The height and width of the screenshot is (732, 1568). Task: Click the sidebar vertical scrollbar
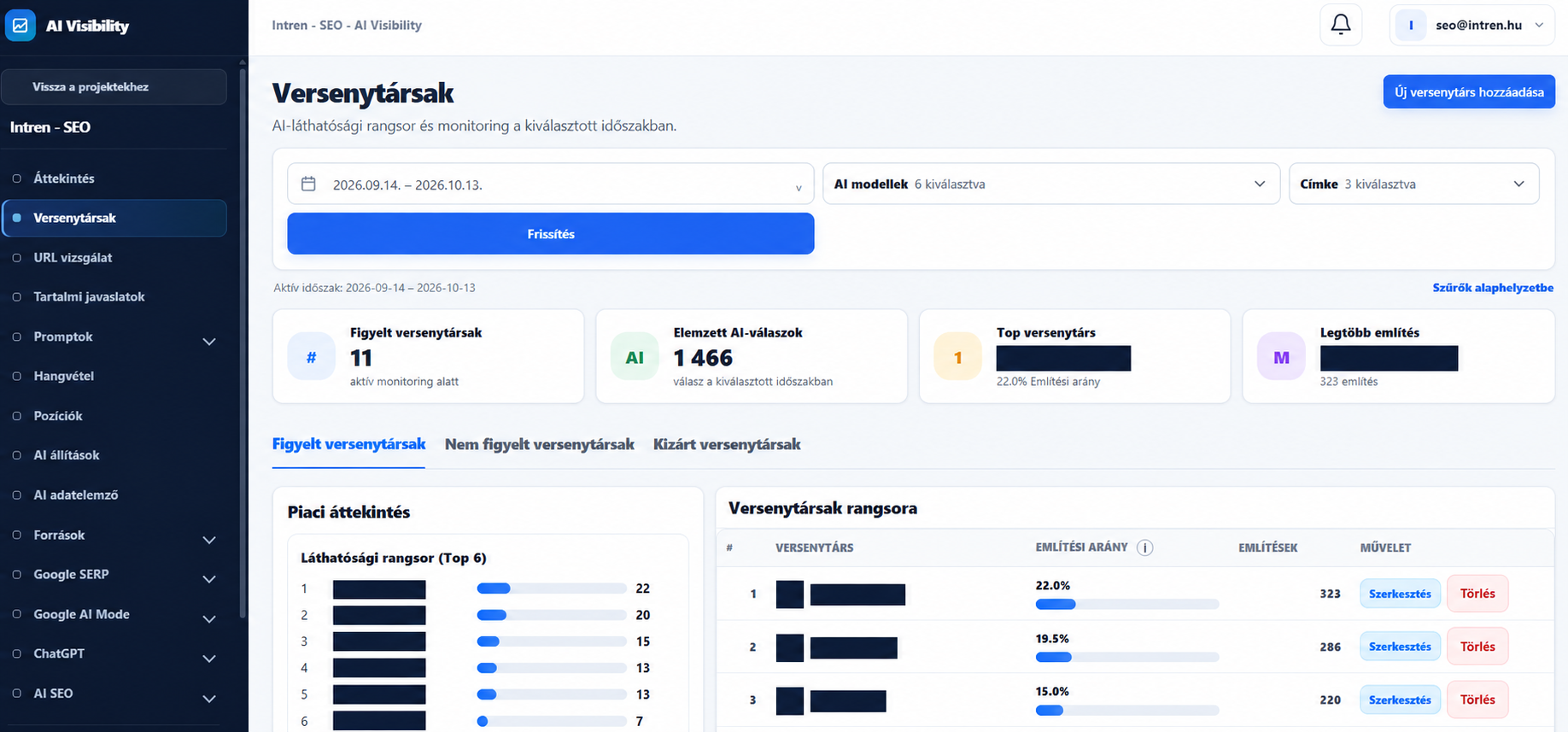[x=243, y=342]
